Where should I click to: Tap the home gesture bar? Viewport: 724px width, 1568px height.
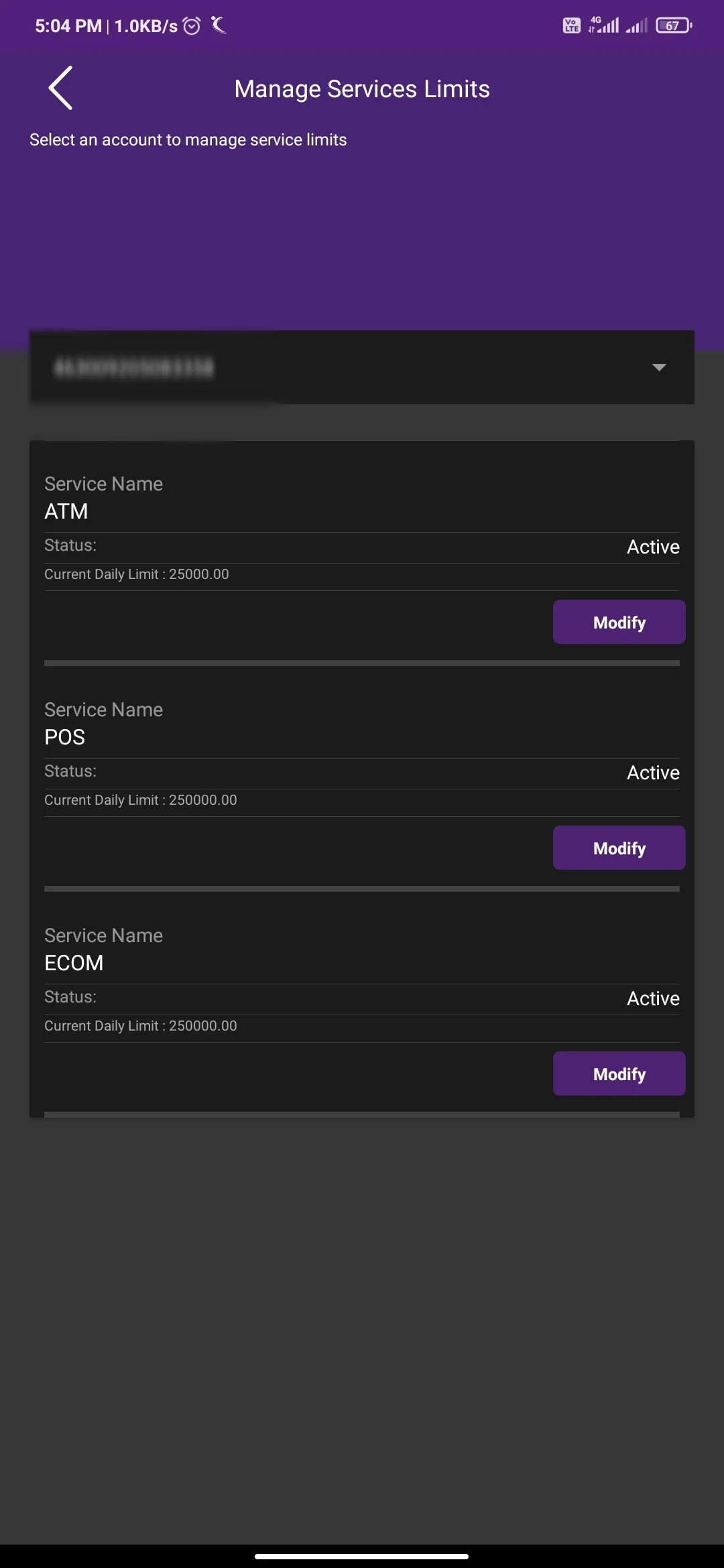point(362,1556)
